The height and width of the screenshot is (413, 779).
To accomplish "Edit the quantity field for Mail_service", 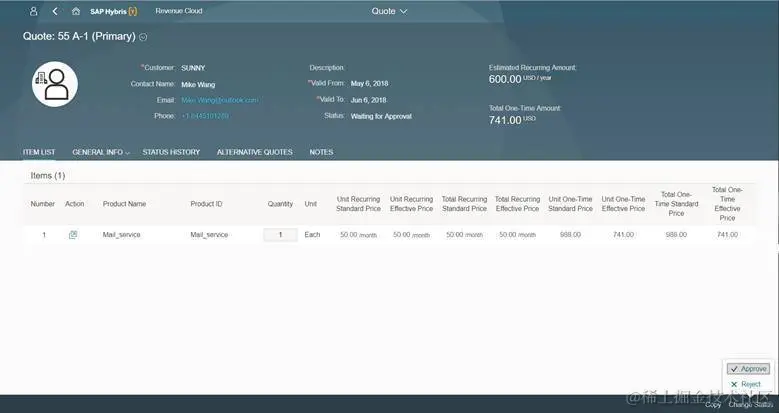I will point(280,235).
